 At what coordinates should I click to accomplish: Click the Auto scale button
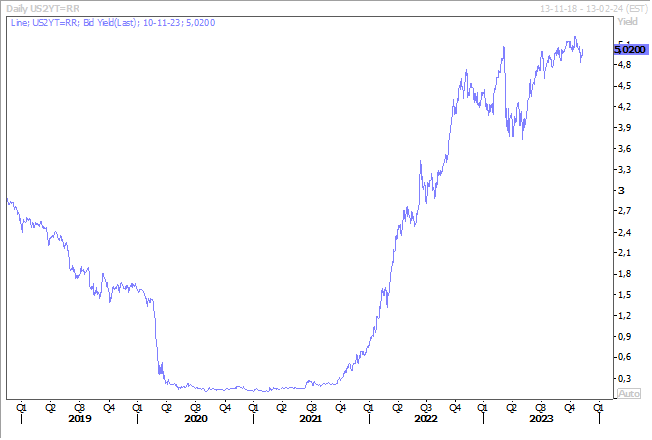click(x=629, y=393)
